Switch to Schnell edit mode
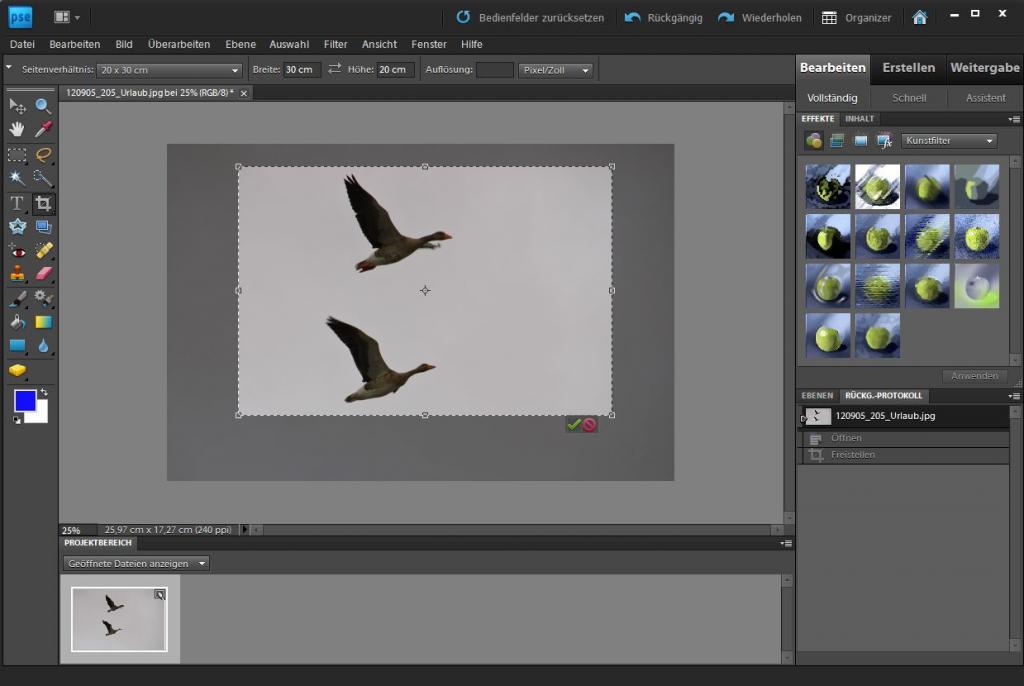This screenshot has height=686, width=1024. tap(909, 98)
